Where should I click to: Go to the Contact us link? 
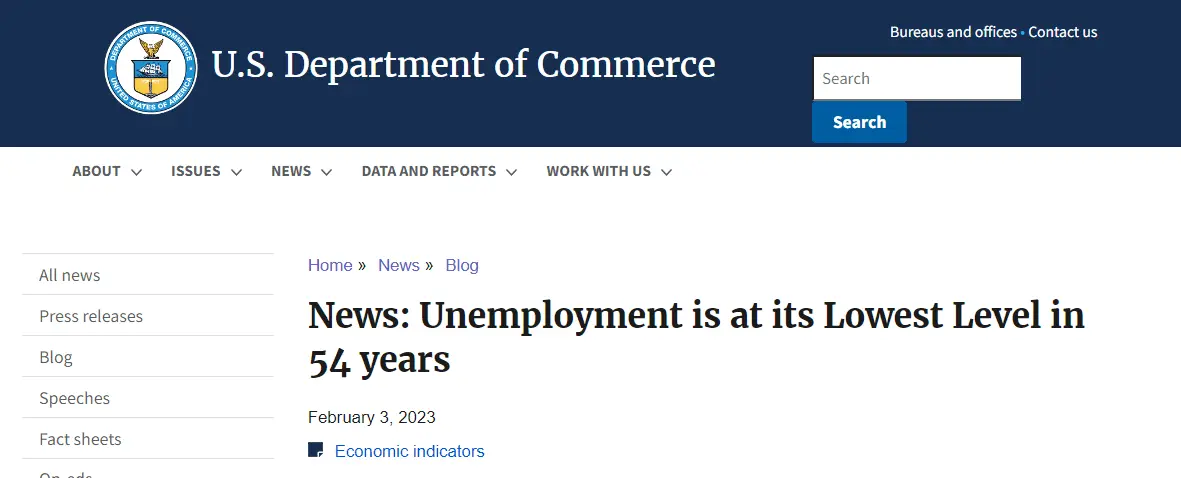click(x=1063, y=32)
